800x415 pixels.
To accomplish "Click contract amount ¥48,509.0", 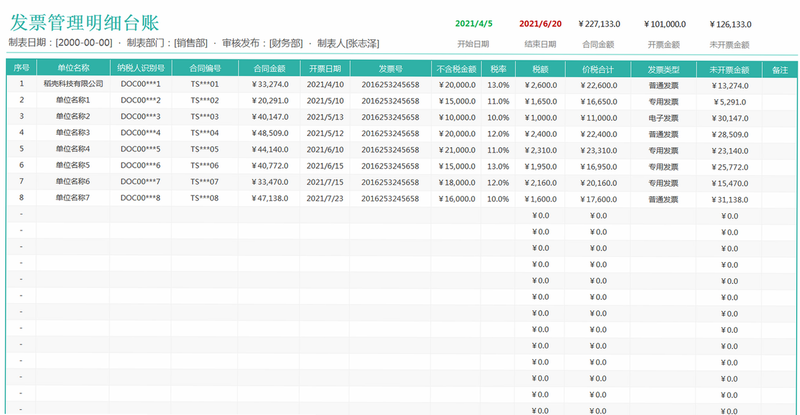I will tap(270, 133).
